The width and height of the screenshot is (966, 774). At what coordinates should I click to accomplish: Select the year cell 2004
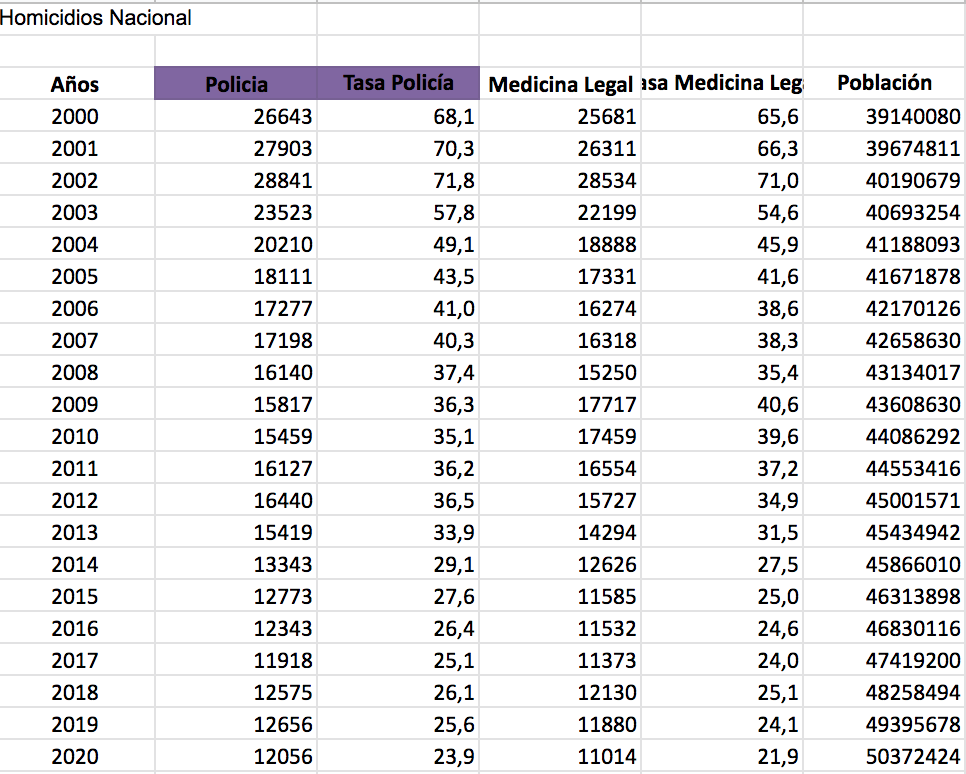pos(75,245)
